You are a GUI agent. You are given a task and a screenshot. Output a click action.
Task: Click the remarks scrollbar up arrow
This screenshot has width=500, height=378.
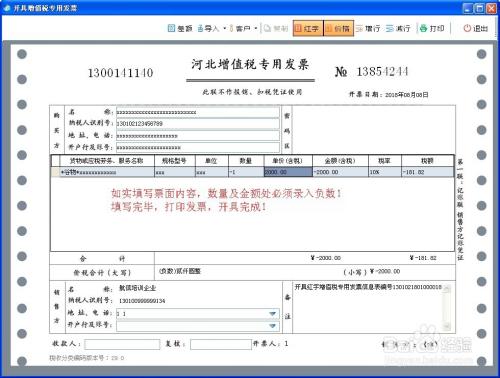(447, 289)
